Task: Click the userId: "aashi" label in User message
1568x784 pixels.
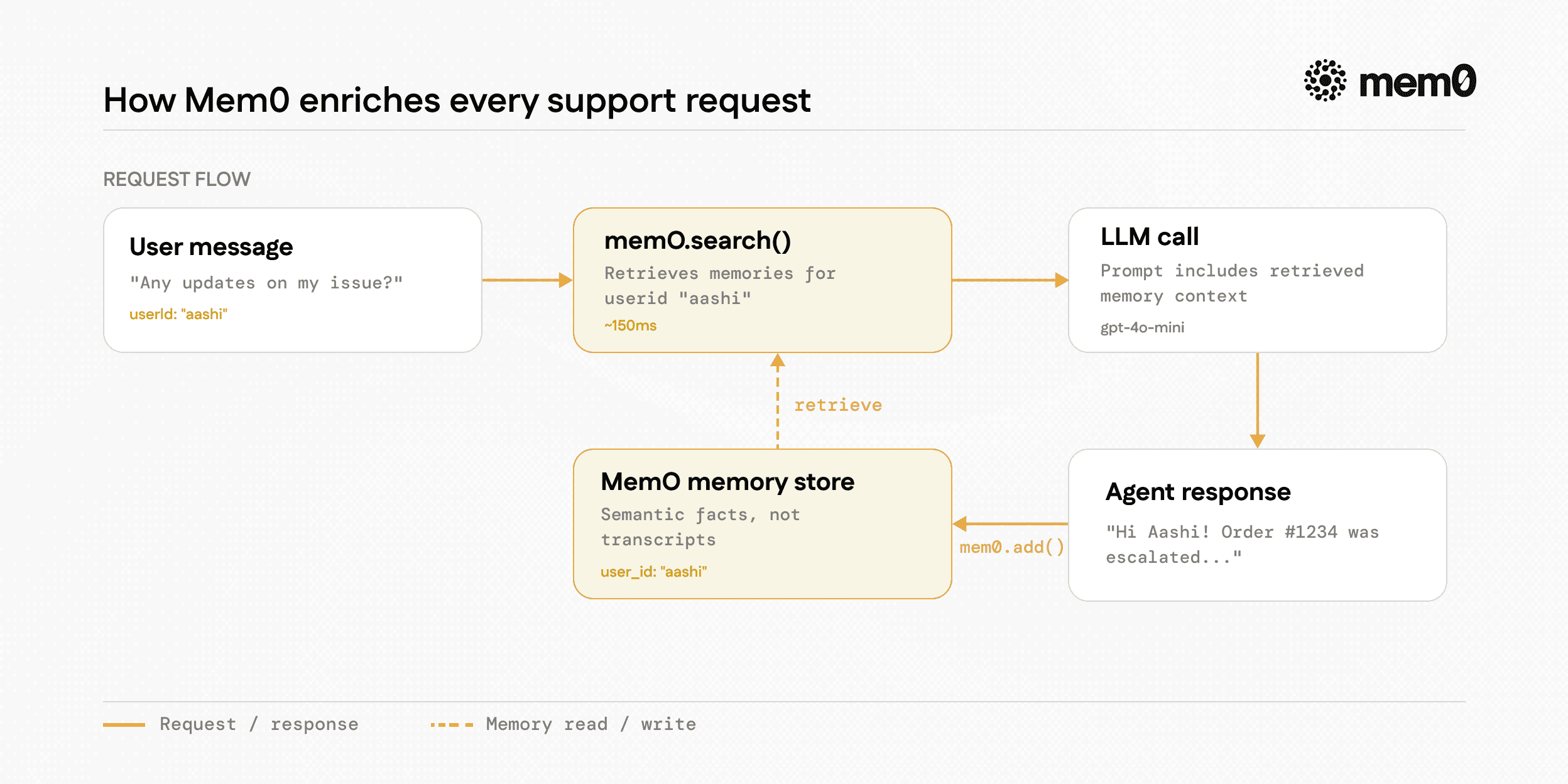Action: [x=178, y=314]
